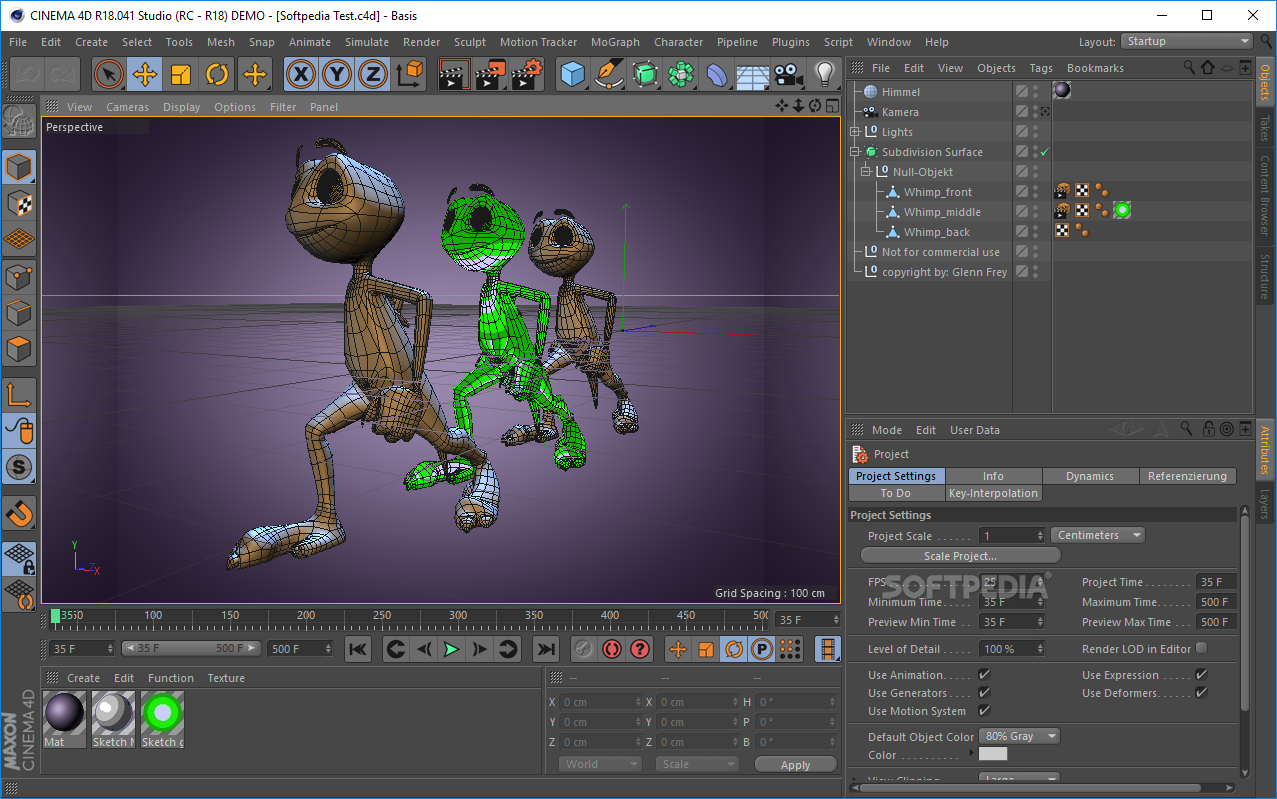Toggle the Subdivision Surface green checkmark
Viewport: 1277px width, 799px height.
point(1044,151)
